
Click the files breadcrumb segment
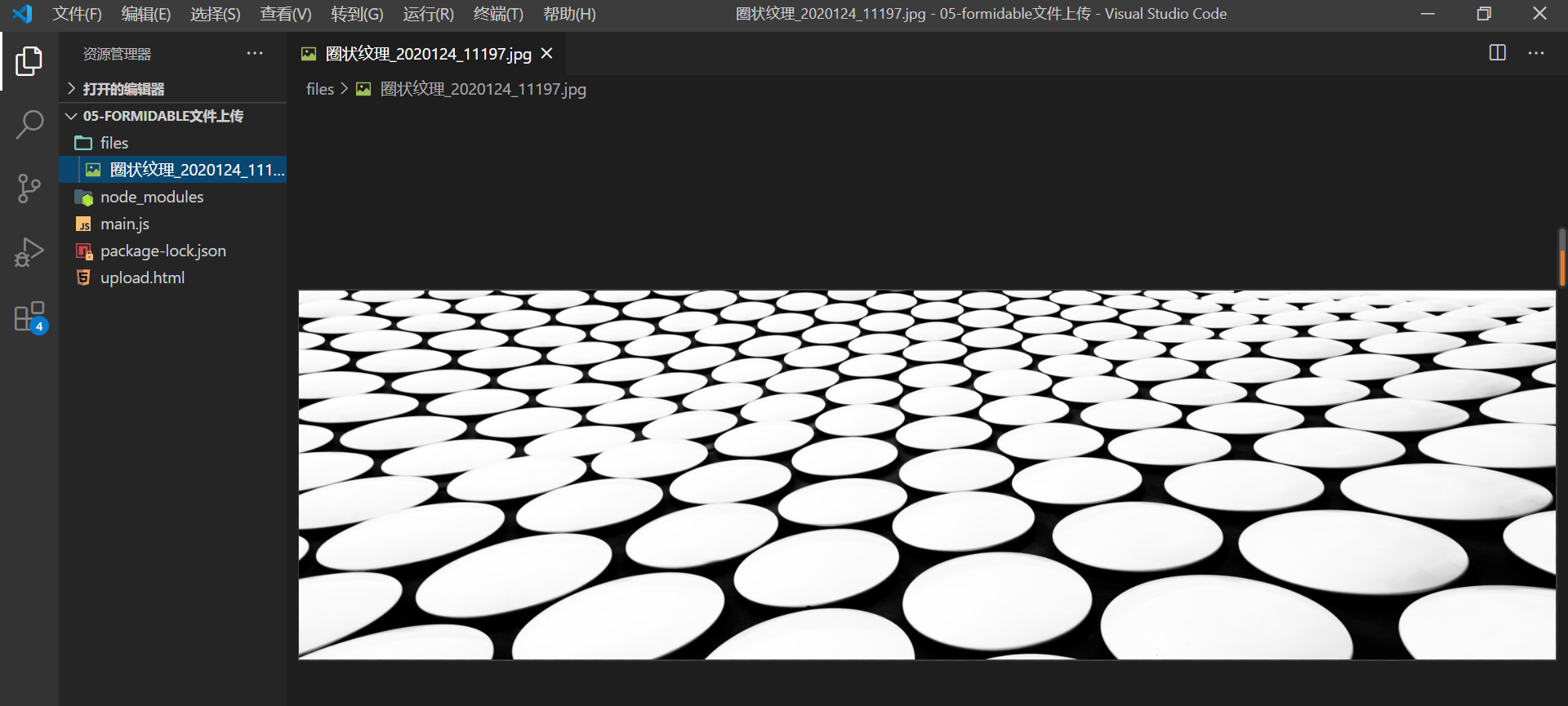coord(320,89)
